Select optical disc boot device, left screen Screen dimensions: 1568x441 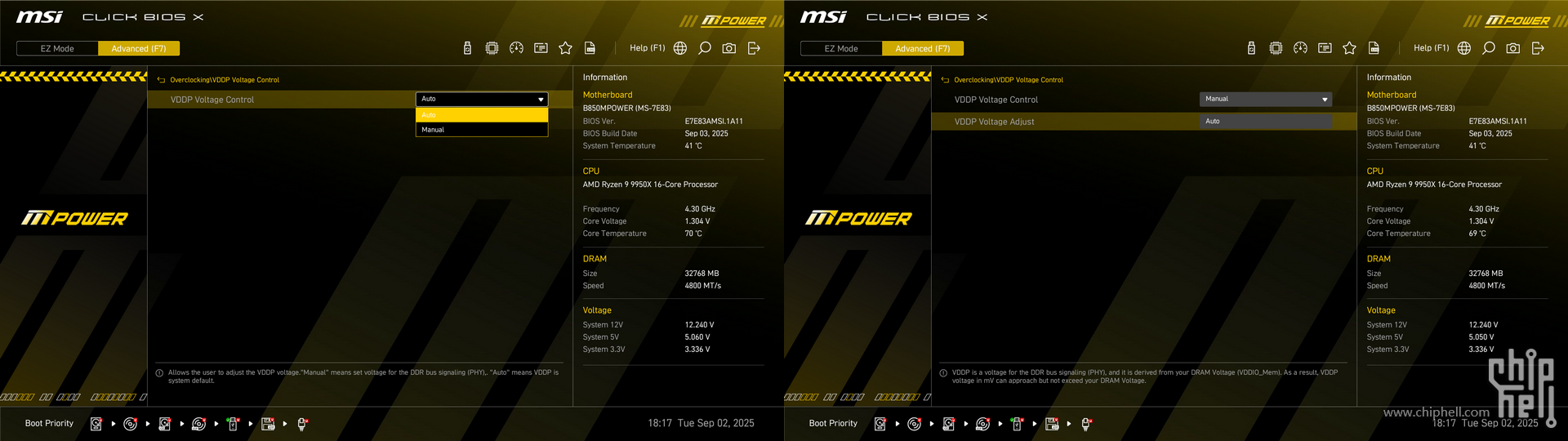coord(130,424)
